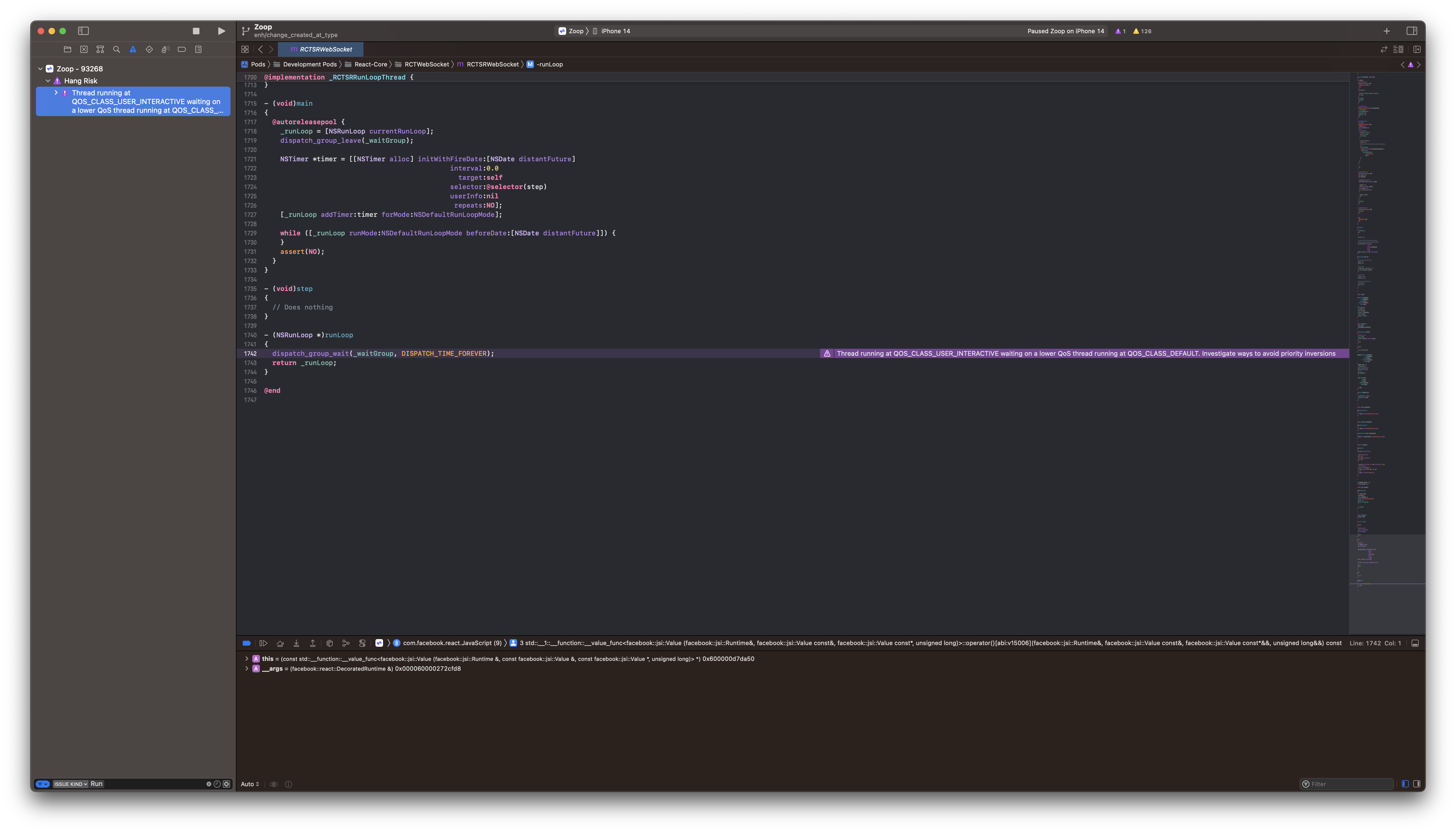Click the editor code review arrows icon
The height and width of the screenshot is (832, 1456).
1384,49
